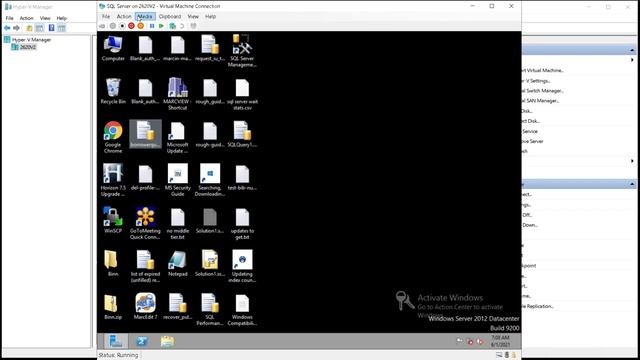Open Virtual SAN Manager in Actions pane
The image size is (640, 360).
[x=541, y=100]
